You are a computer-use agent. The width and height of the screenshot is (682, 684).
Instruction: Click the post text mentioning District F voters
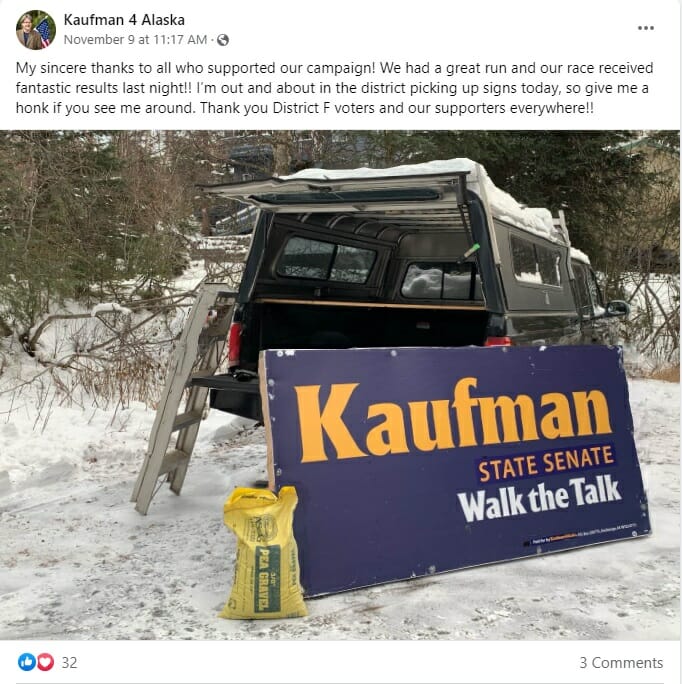[335, 88]
